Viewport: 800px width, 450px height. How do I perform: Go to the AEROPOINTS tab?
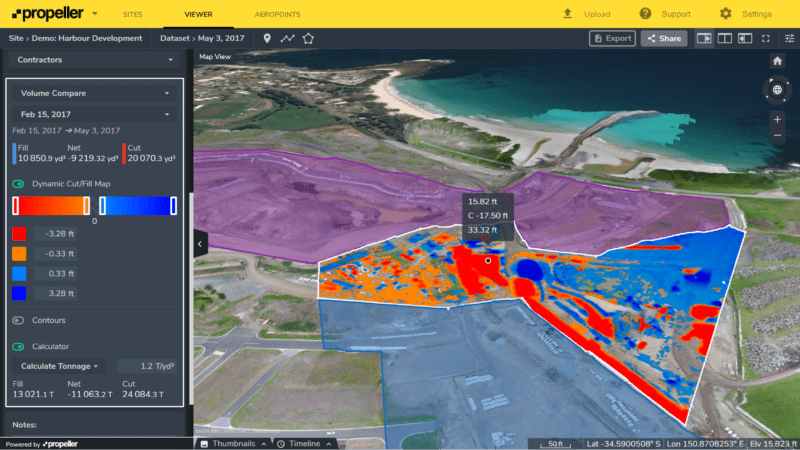tap(278, 14)
